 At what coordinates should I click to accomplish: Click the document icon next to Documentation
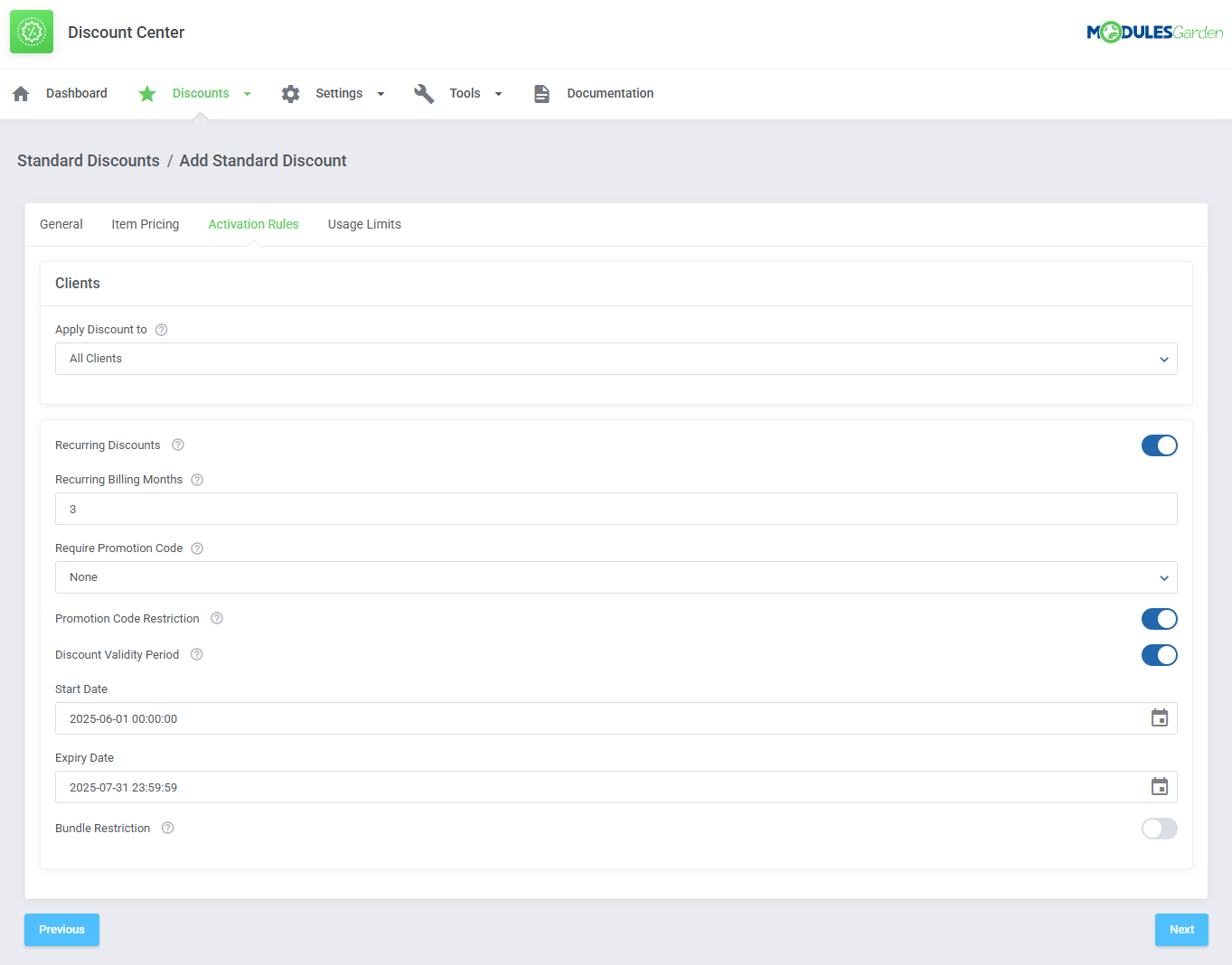[x=541, y=92]
